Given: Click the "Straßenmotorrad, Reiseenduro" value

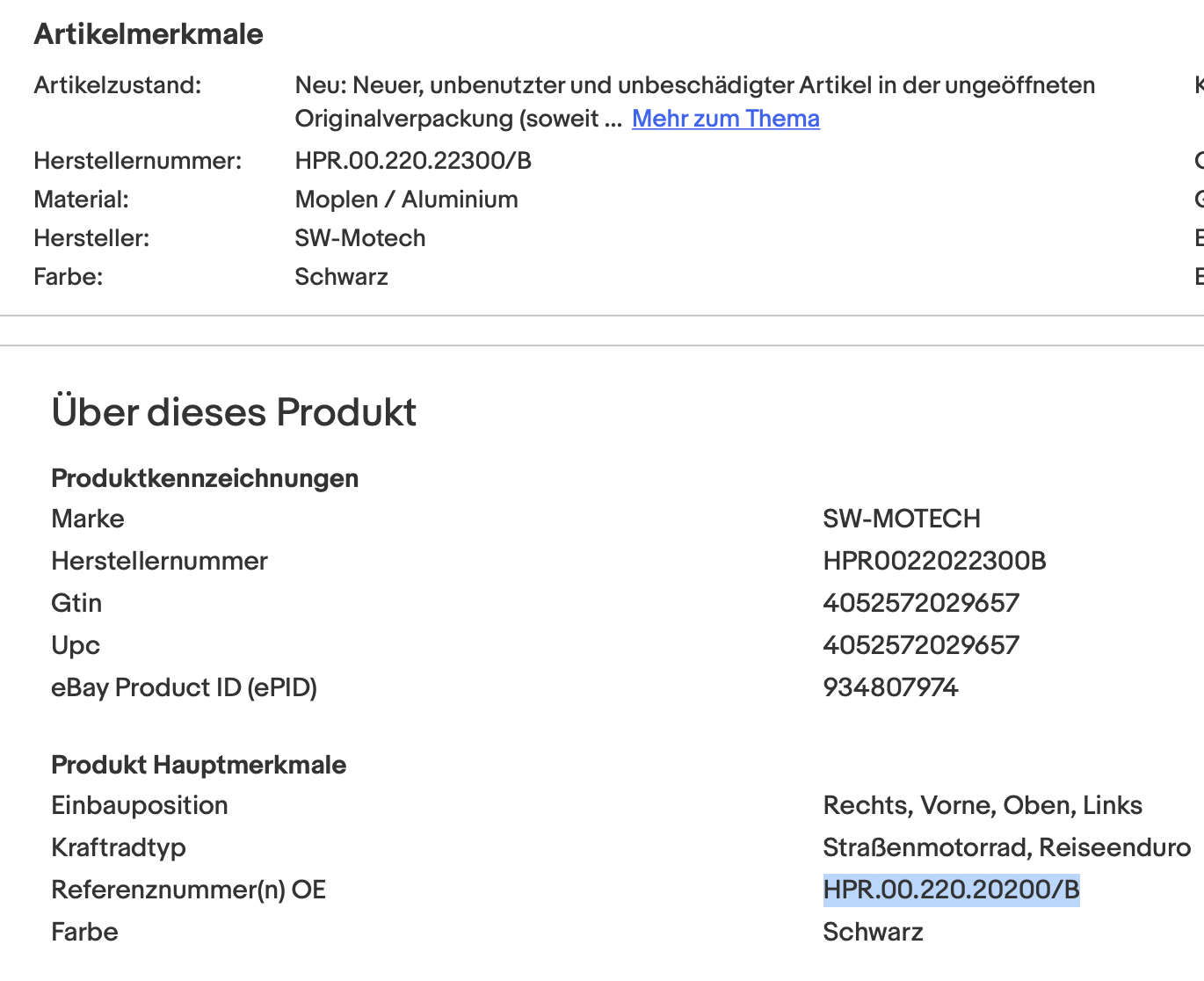Looking at the screenshot, I should [x=1006, y=847].
